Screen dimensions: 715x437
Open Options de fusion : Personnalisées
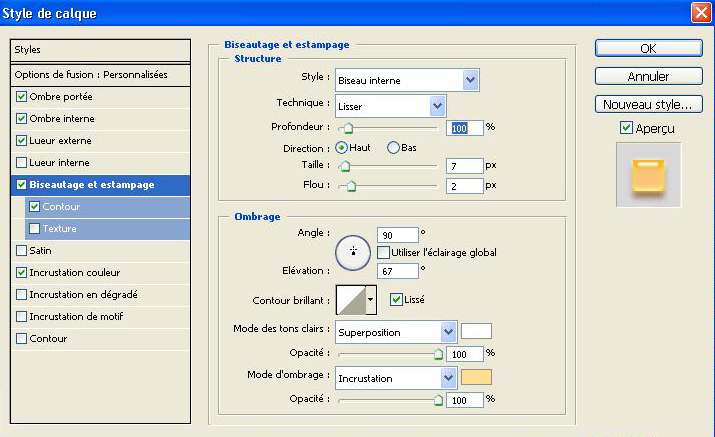click(x=100, y=74)
